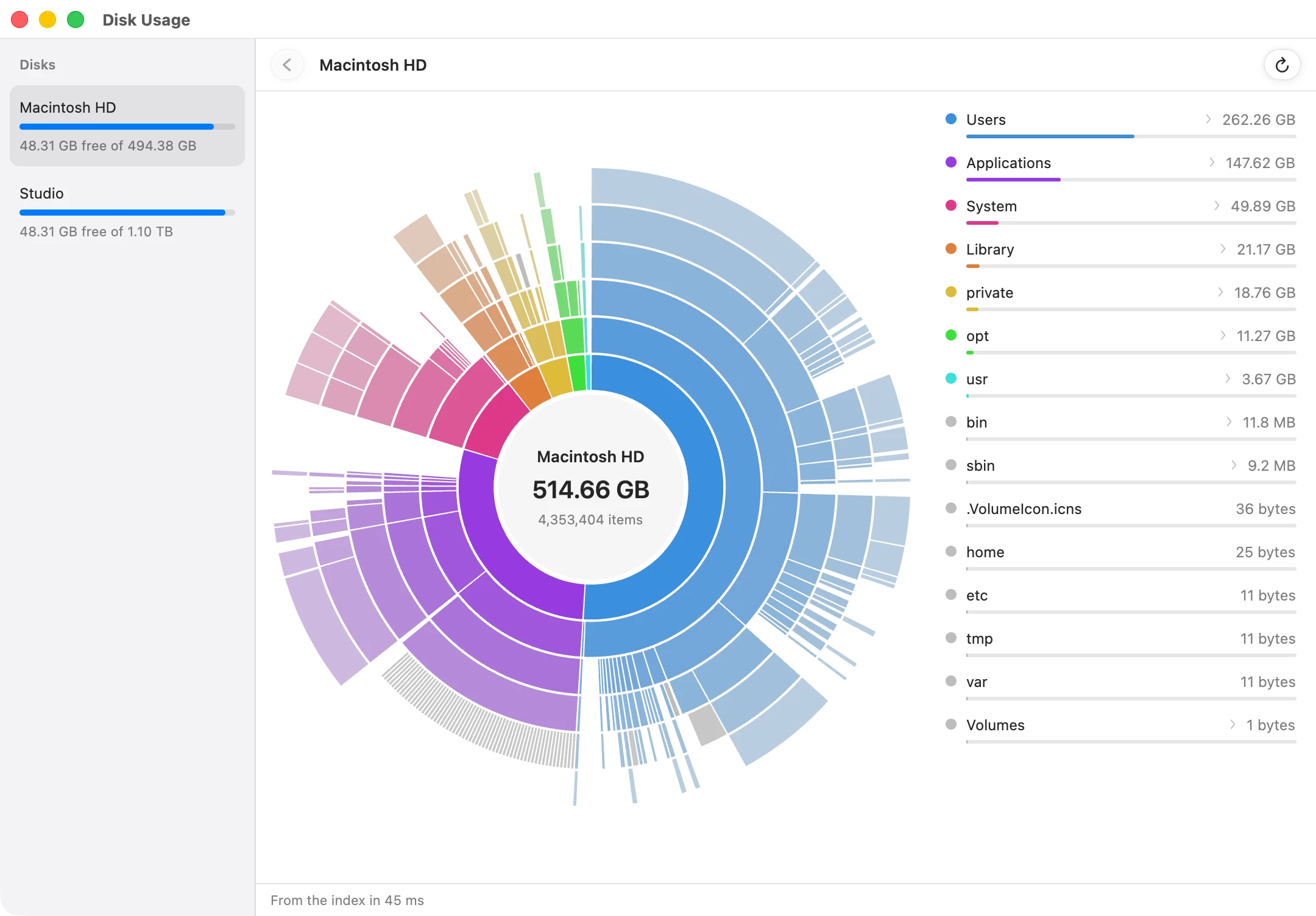Click Macintosh HD usage progress bar

(x=127, y=127)
